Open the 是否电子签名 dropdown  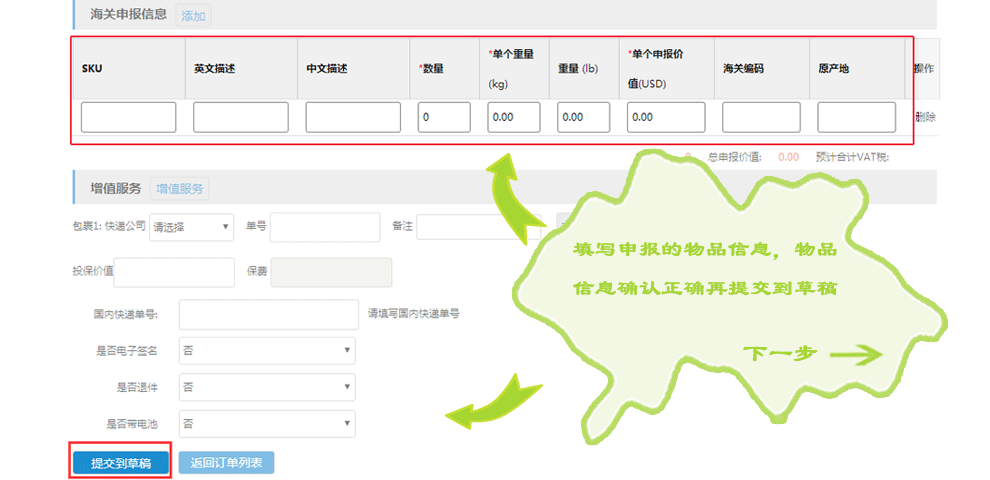click(267, 351)
